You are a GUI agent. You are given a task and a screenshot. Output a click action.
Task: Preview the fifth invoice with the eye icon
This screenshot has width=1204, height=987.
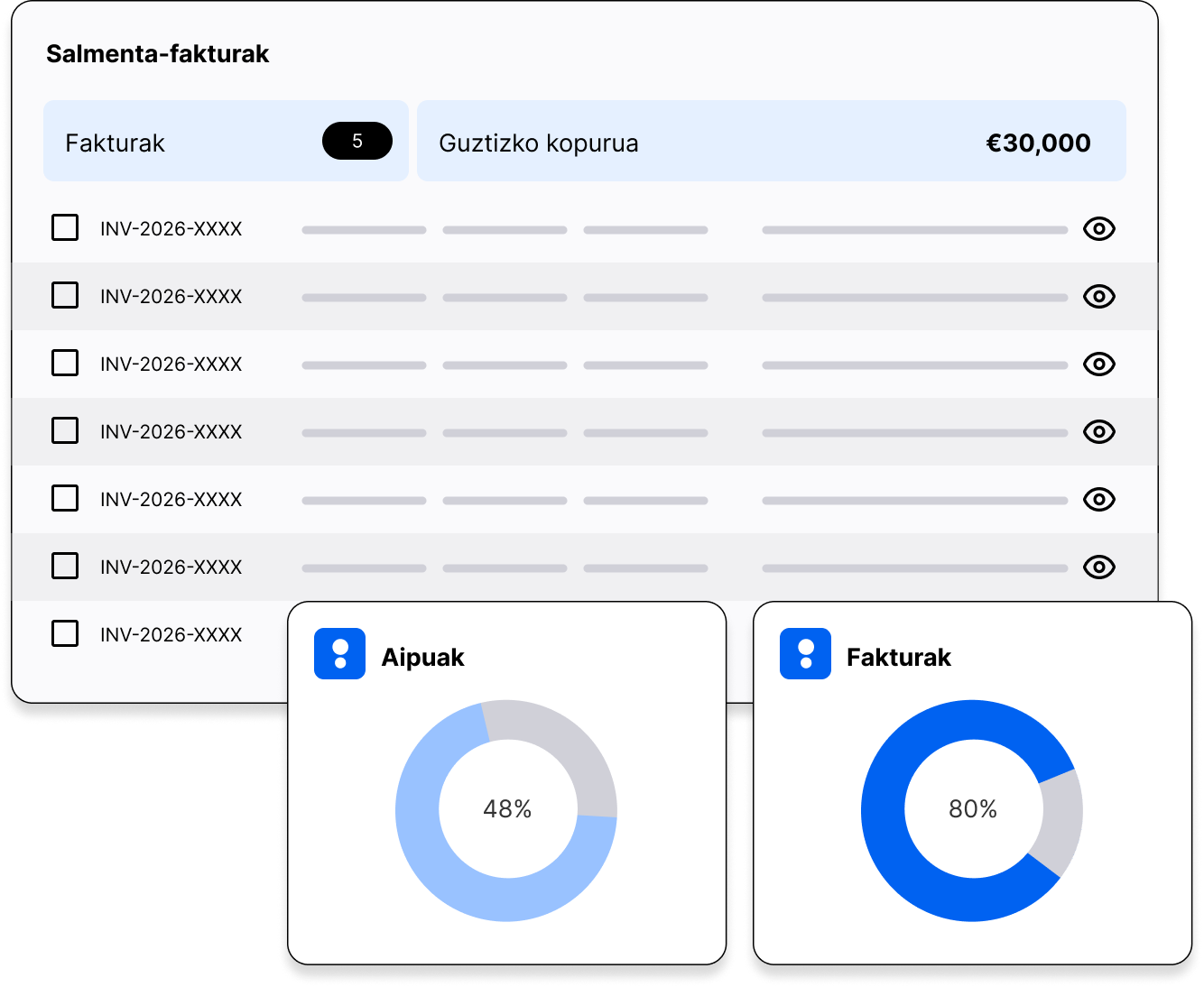(x=1098, y=500)
